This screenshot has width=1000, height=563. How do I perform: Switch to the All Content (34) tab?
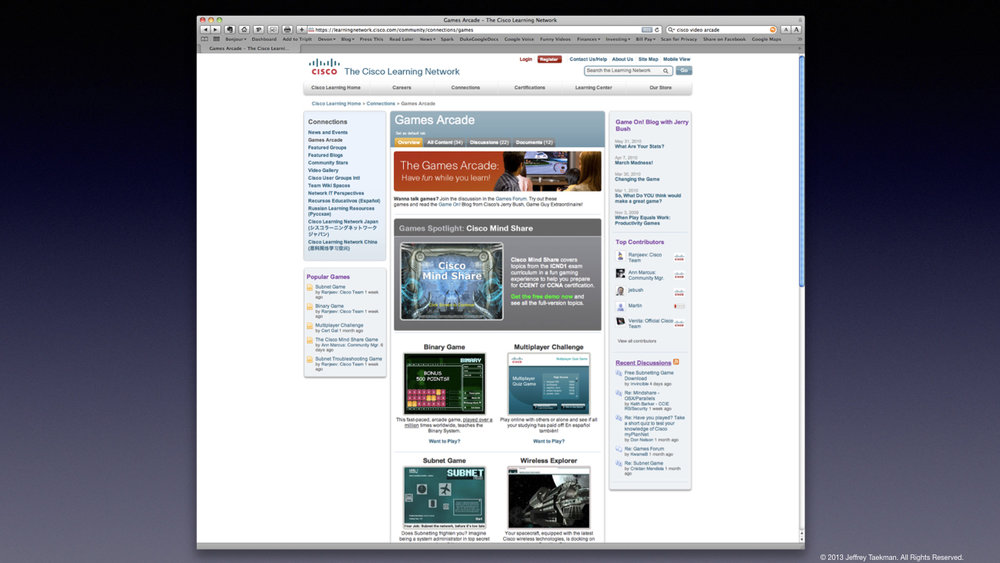[445, 143]
